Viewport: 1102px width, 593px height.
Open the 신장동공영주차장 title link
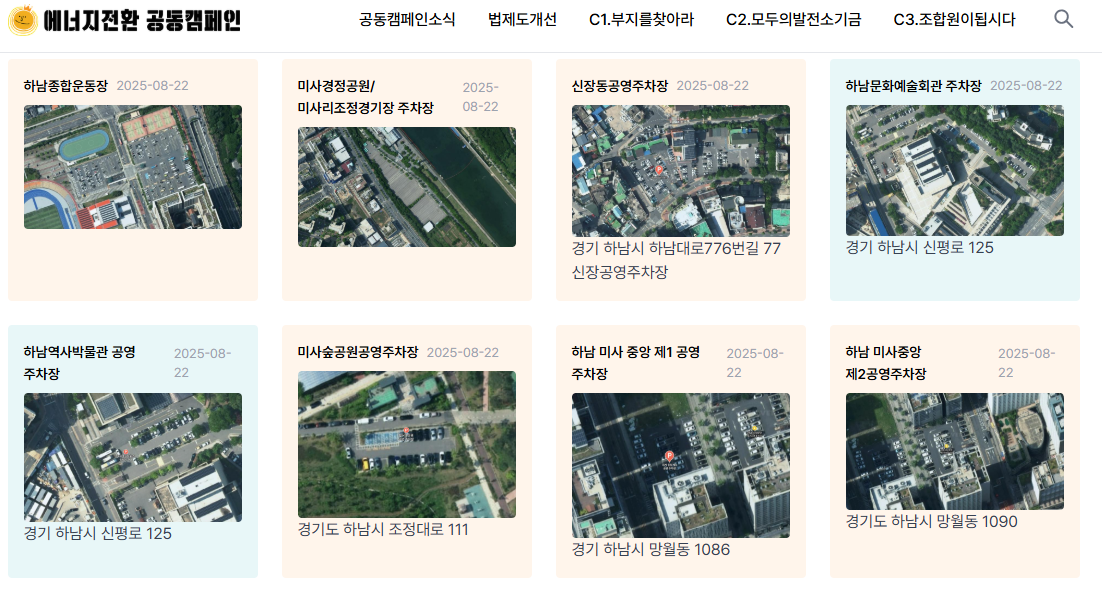pyautogui.click(x=620, y=86)
